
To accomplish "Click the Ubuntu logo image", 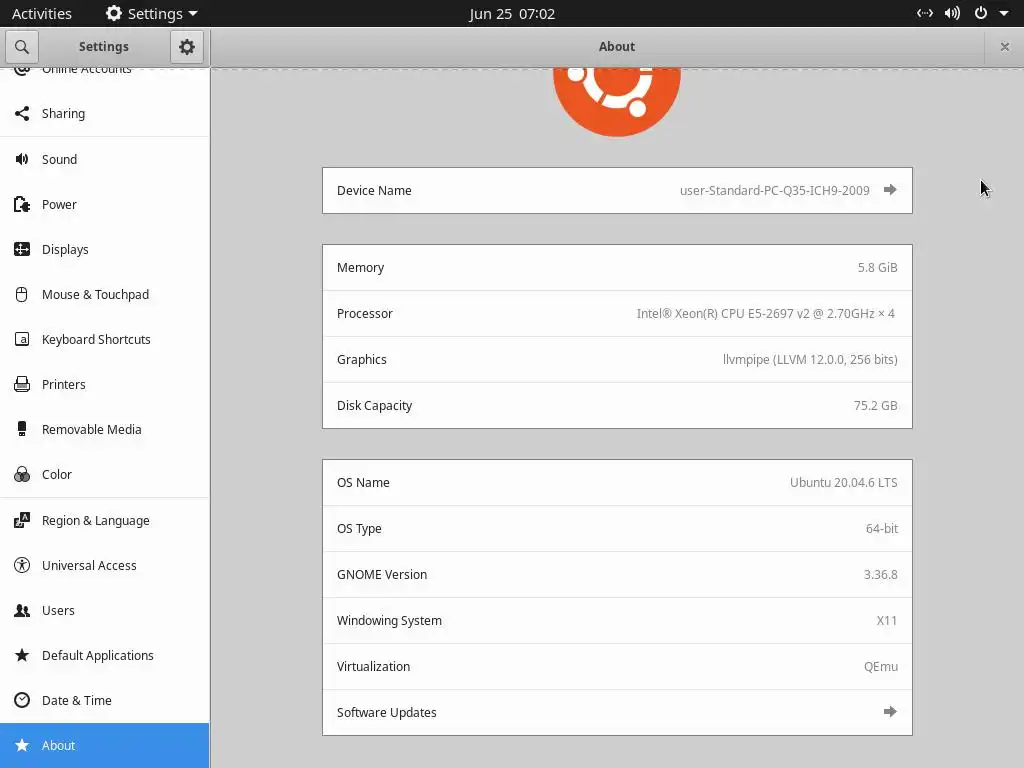I will [616, 102].
